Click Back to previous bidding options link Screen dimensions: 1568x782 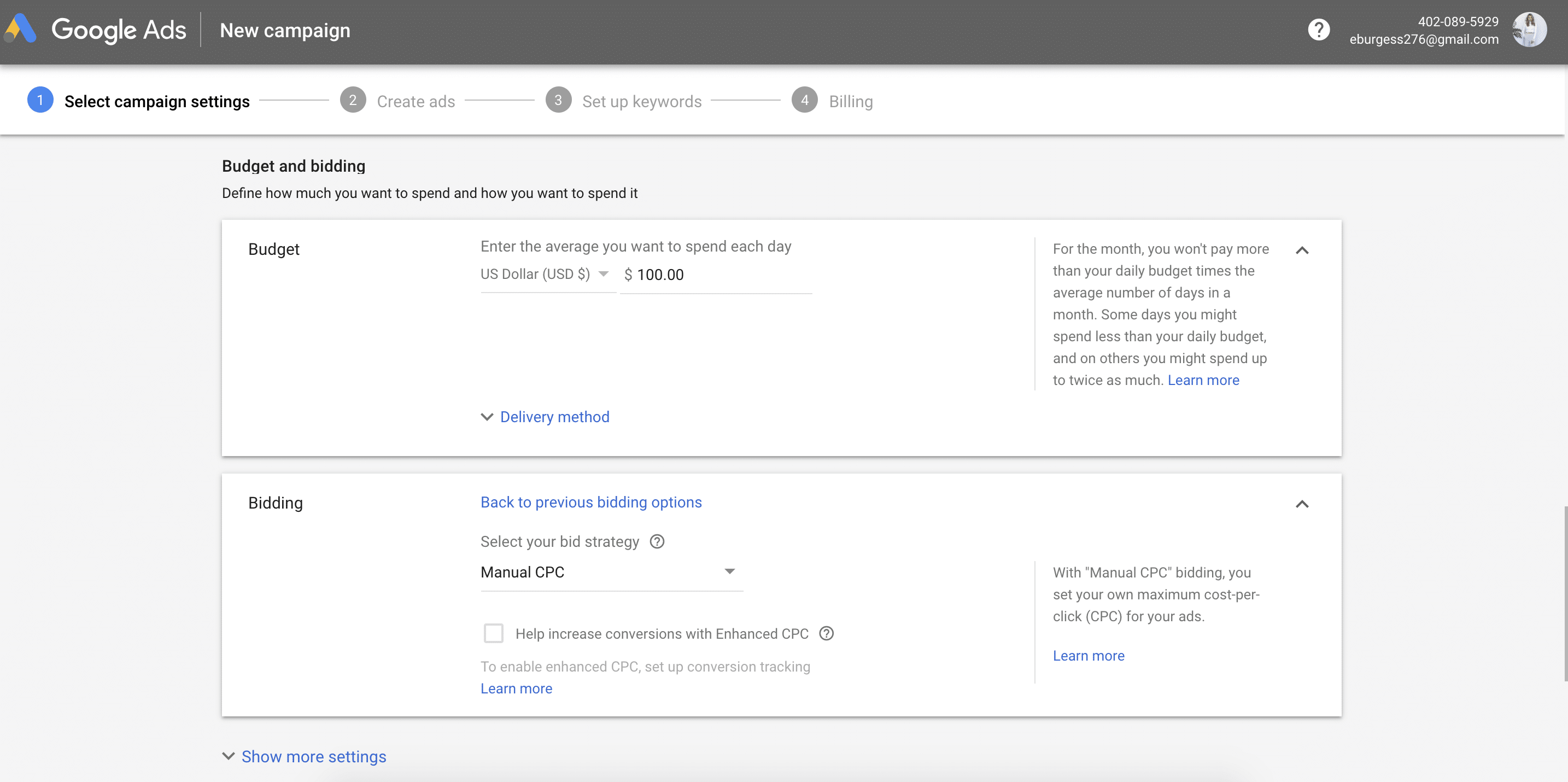pos(590,503)
